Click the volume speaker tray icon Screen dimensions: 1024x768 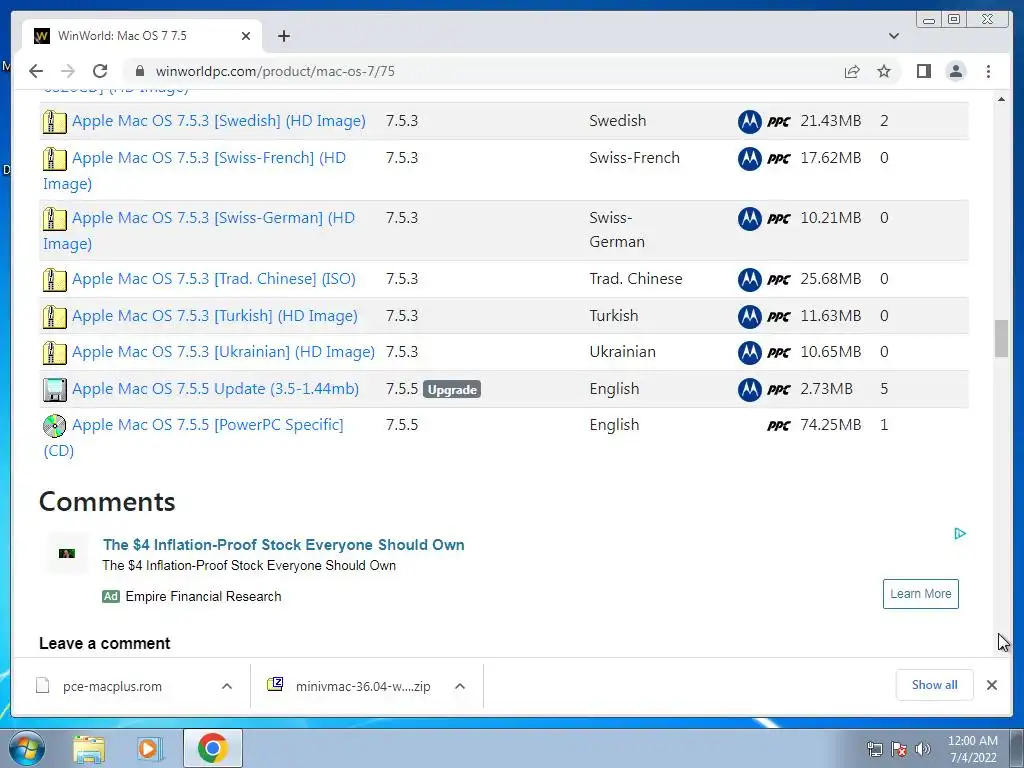click(923, 749)
